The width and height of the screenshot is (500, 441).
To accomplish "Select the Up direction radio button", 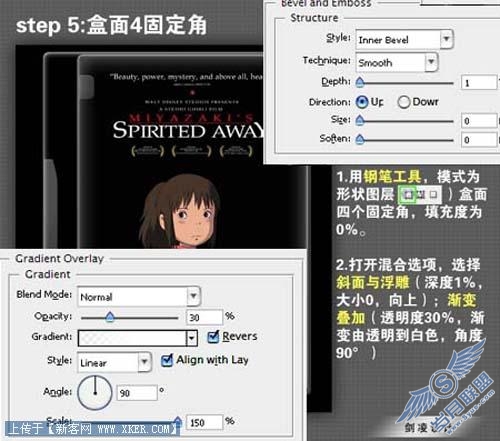I will pos(362,102).
